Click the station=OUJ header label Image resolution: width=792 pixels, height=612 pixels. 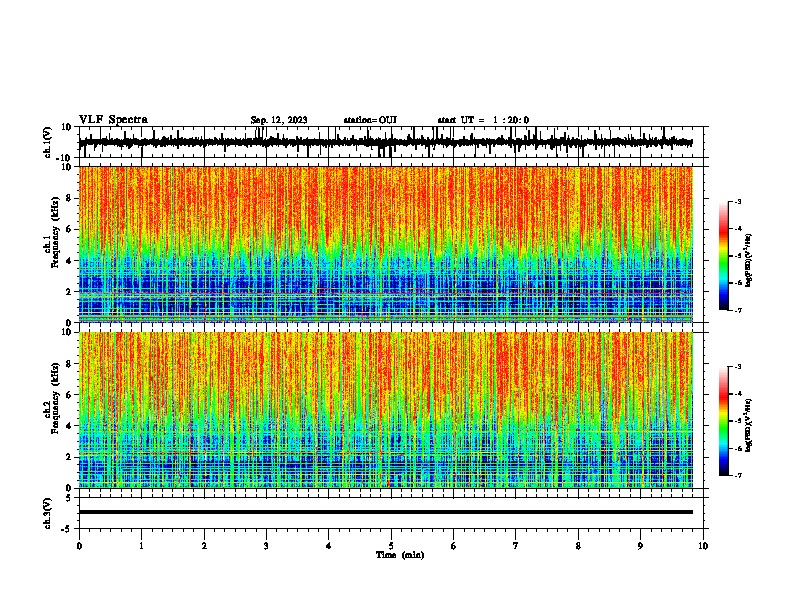click(x=370, y=120)
